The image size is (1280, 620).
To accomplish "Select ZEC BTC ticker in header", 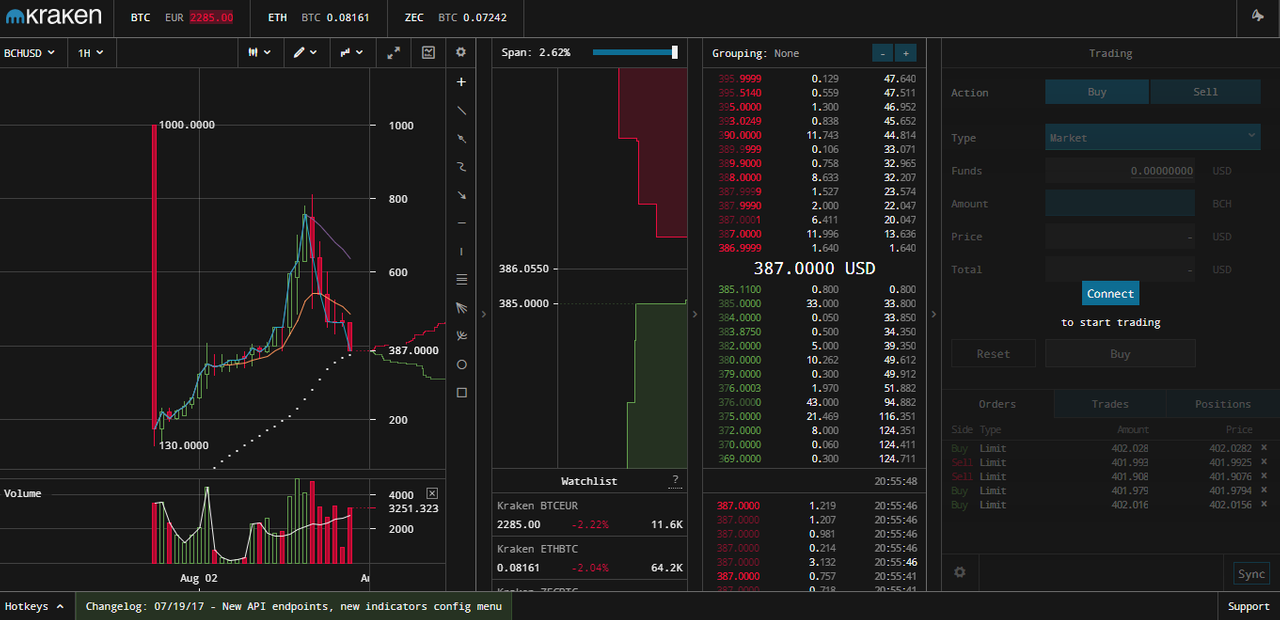I will click(x=455, y=18).
